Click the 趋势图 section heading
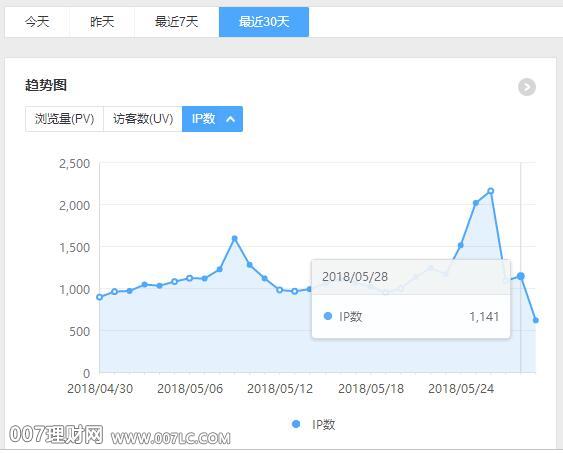The image size is (563, 453). pos(46,85)
